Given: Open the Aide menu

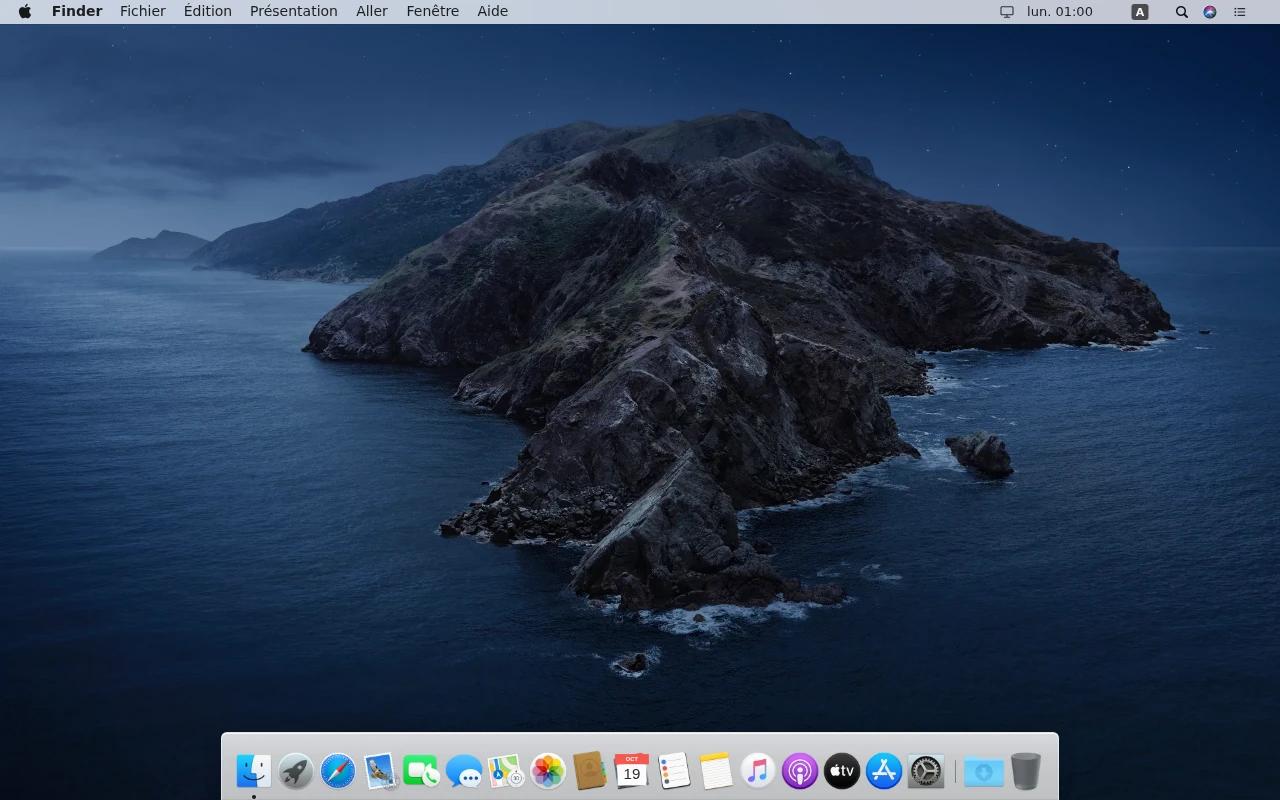Looking at the screenshot, I should (493, 11).
